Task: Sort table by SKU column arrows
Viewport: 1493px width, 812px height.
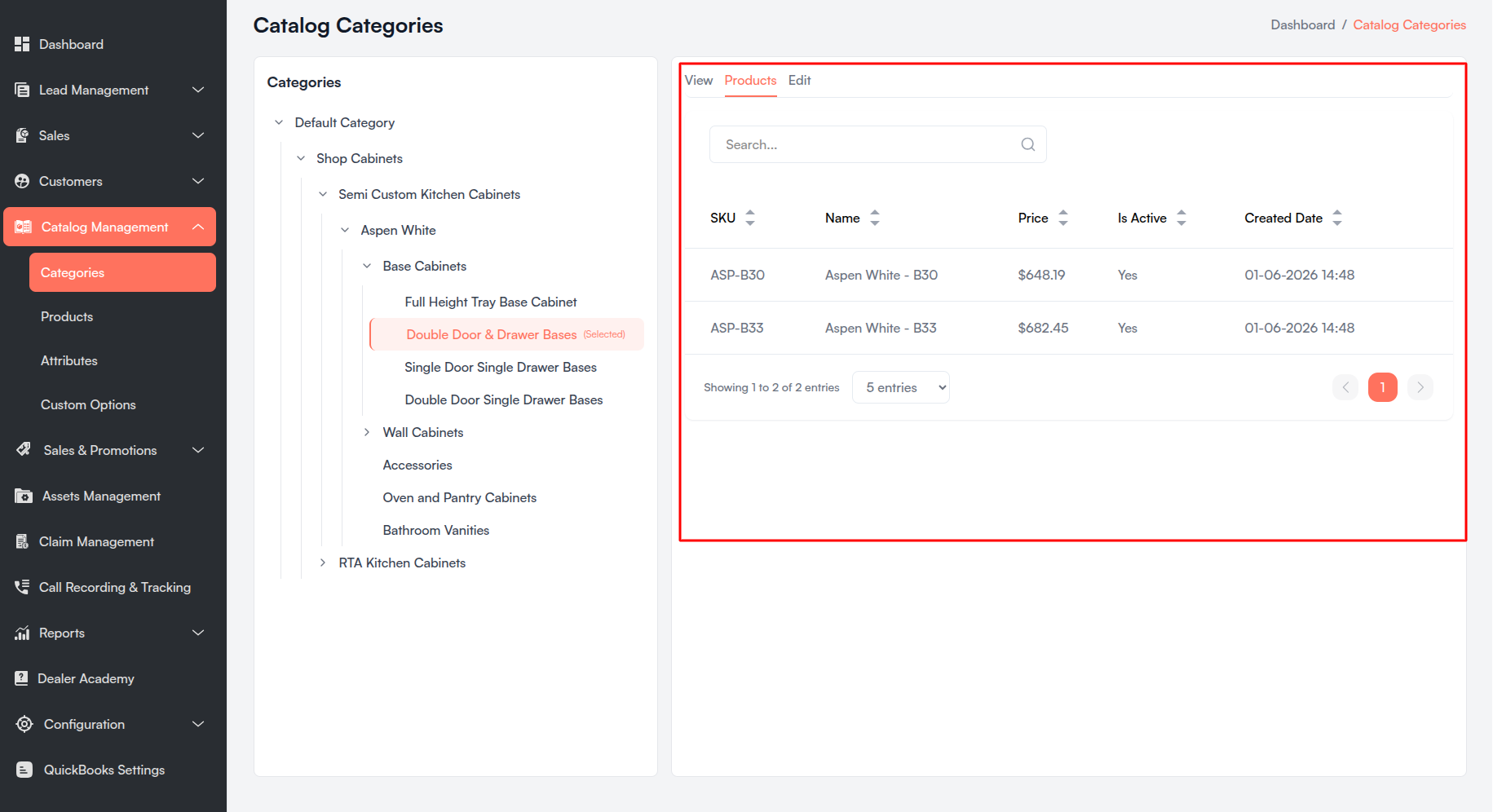Action: [x=750, y=218]
